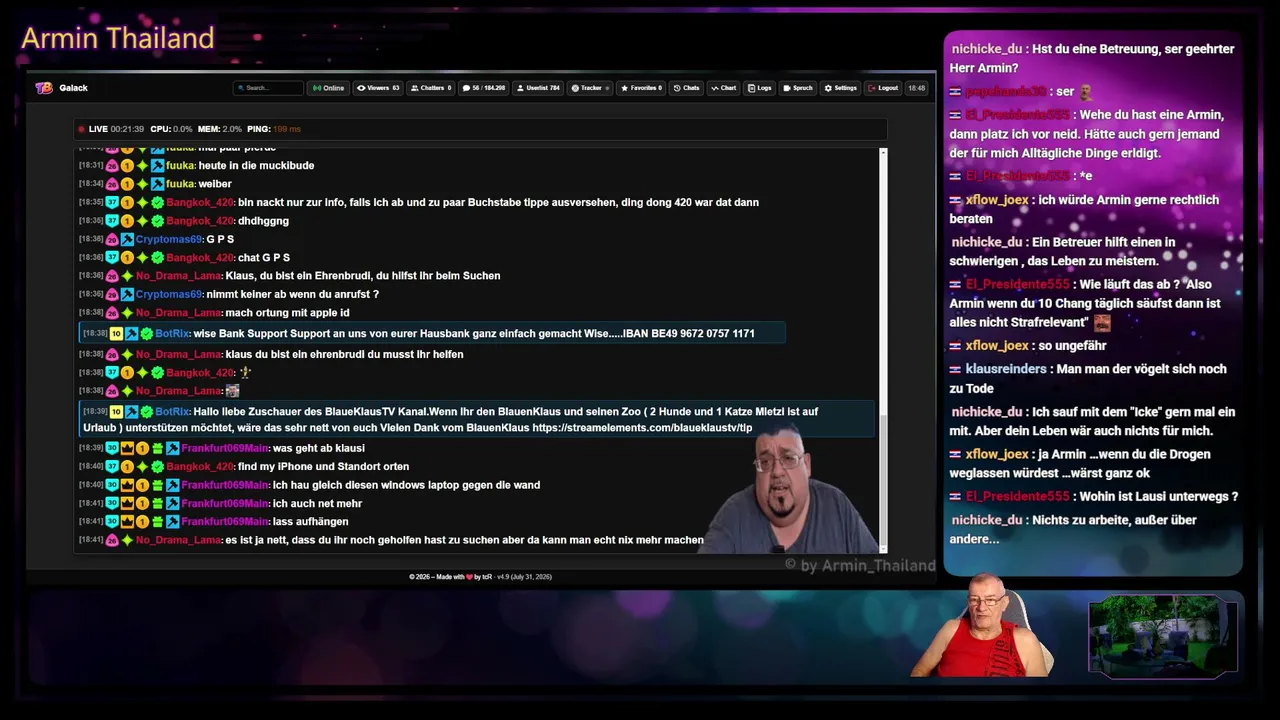The image size is (1280, 720).
Task: Click flag badge beside klausreinders
Action: (x=955, y=369)
